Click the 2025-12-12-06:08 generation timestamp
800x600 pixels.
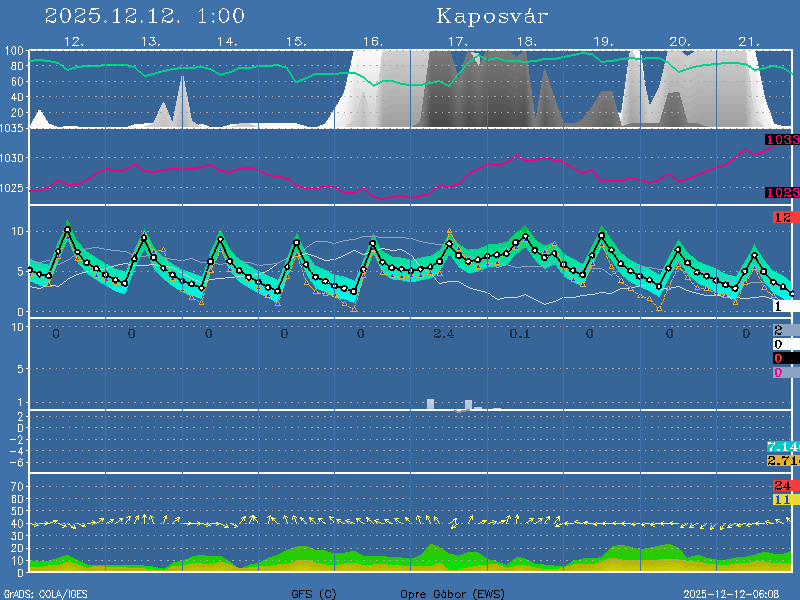tap(732, 593)
